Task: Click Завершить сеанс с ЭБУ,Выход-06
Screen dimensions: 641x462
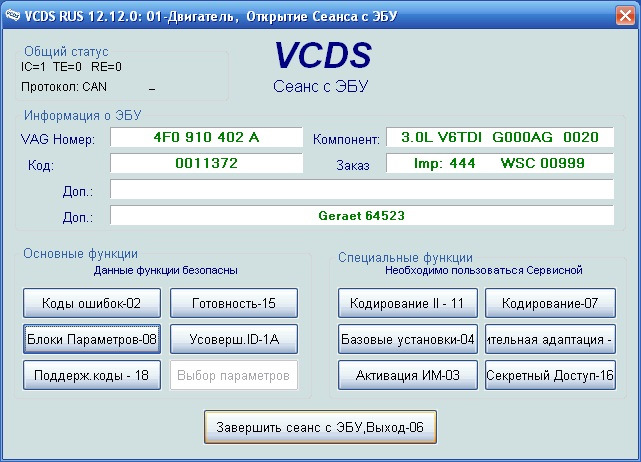Action: click(320, 427)
